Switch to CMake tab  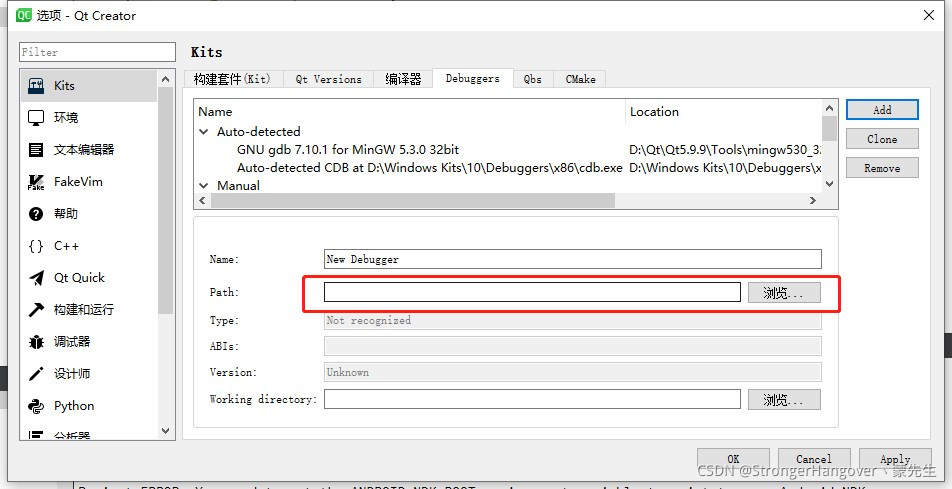[580, 79]
